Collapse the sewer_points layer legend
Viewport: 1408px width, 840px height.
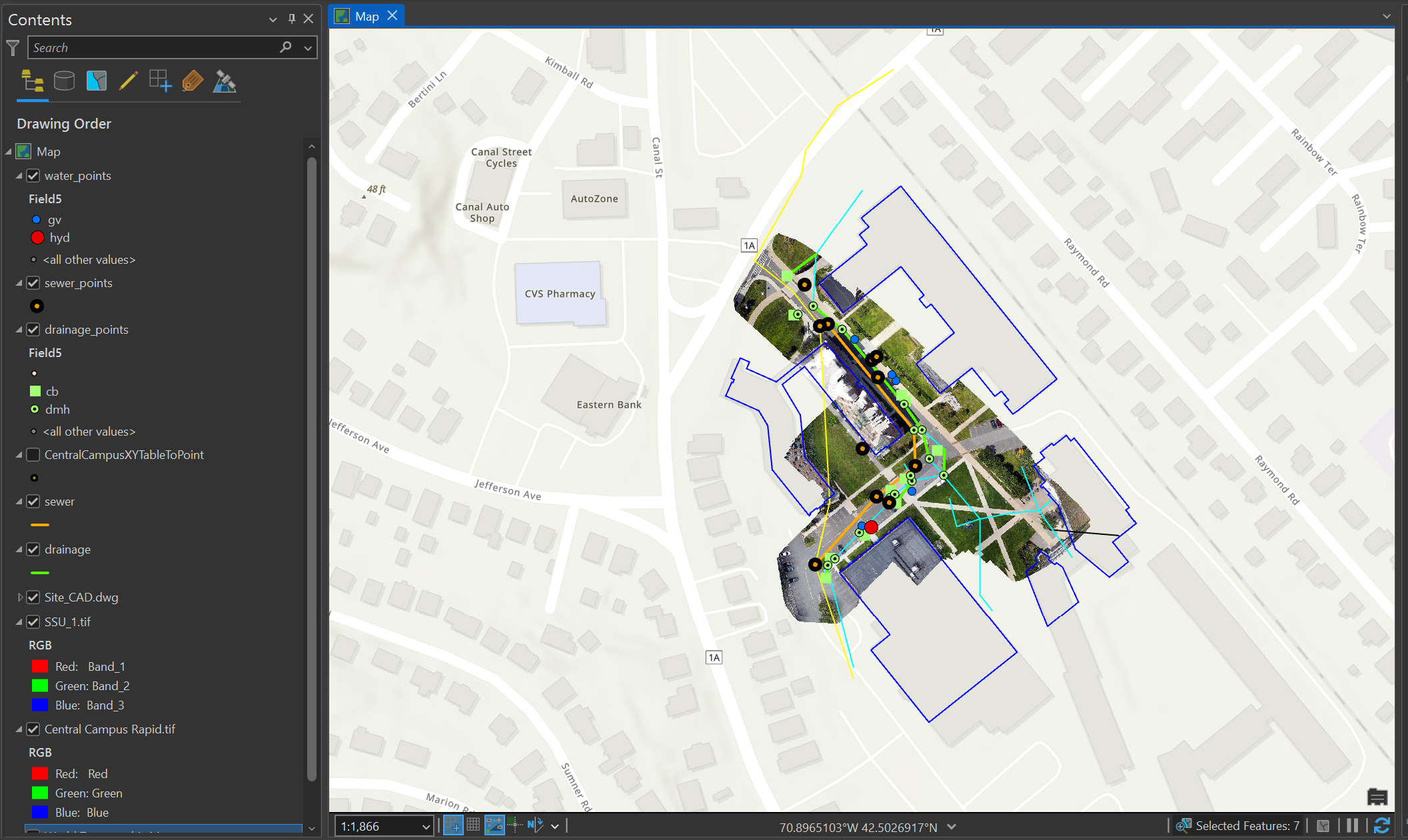19,283
